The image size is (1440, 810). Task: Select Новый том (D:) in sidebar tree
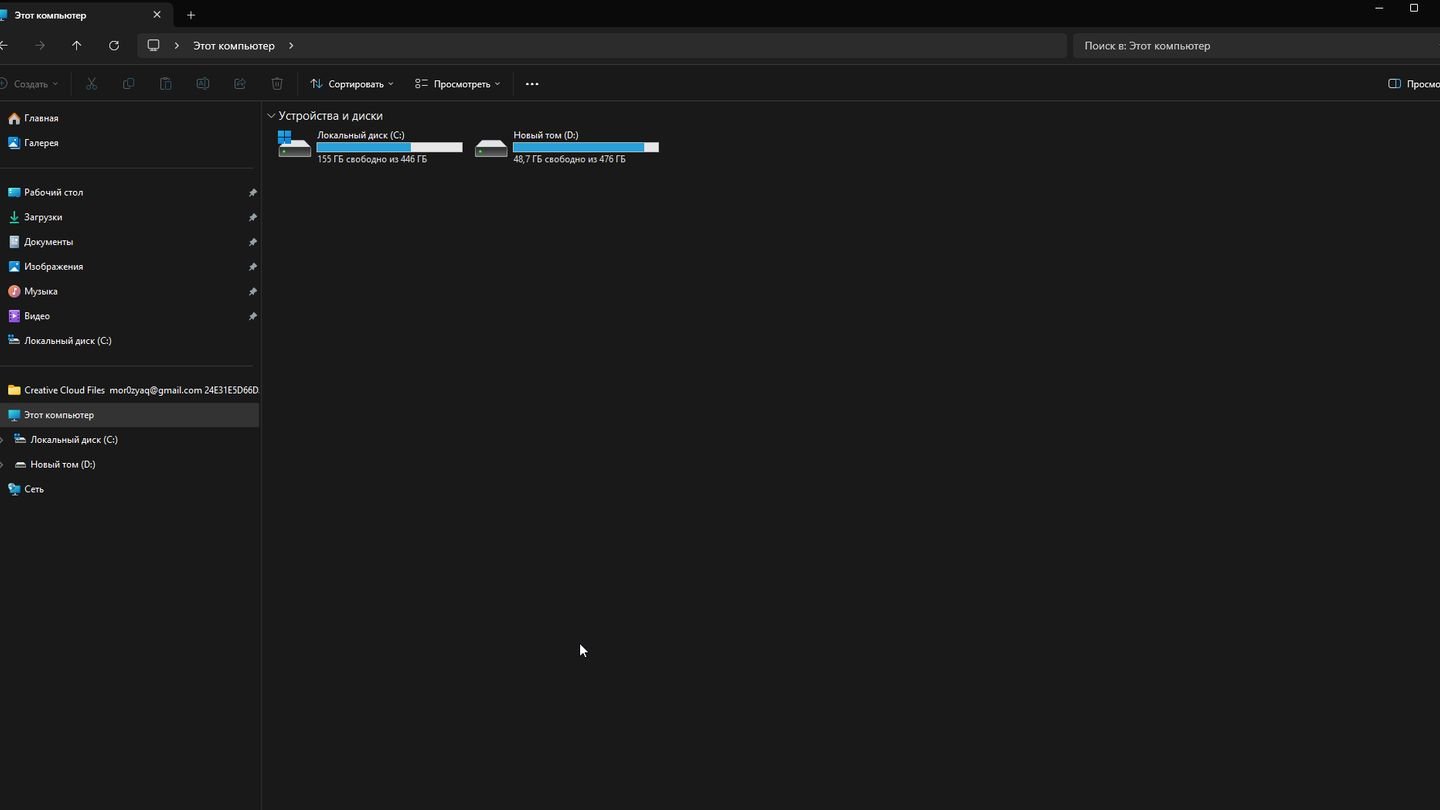click(63, 465)
